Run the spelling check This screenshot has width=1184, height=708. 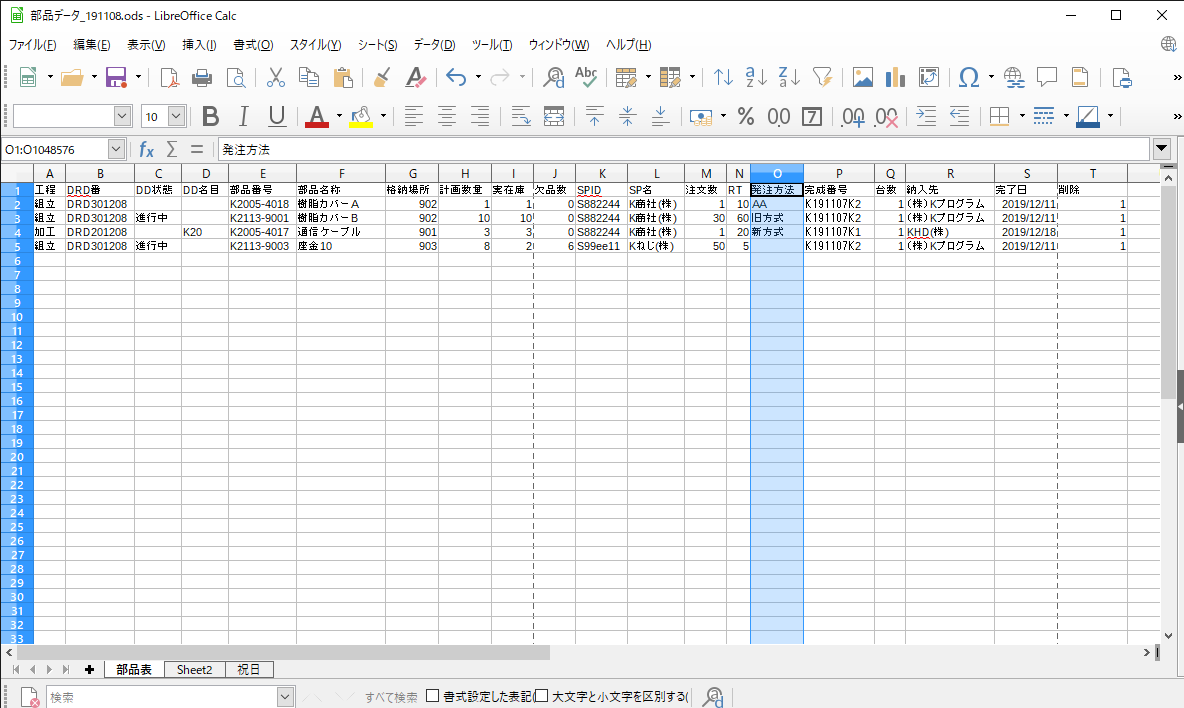[x=585, y=77]
